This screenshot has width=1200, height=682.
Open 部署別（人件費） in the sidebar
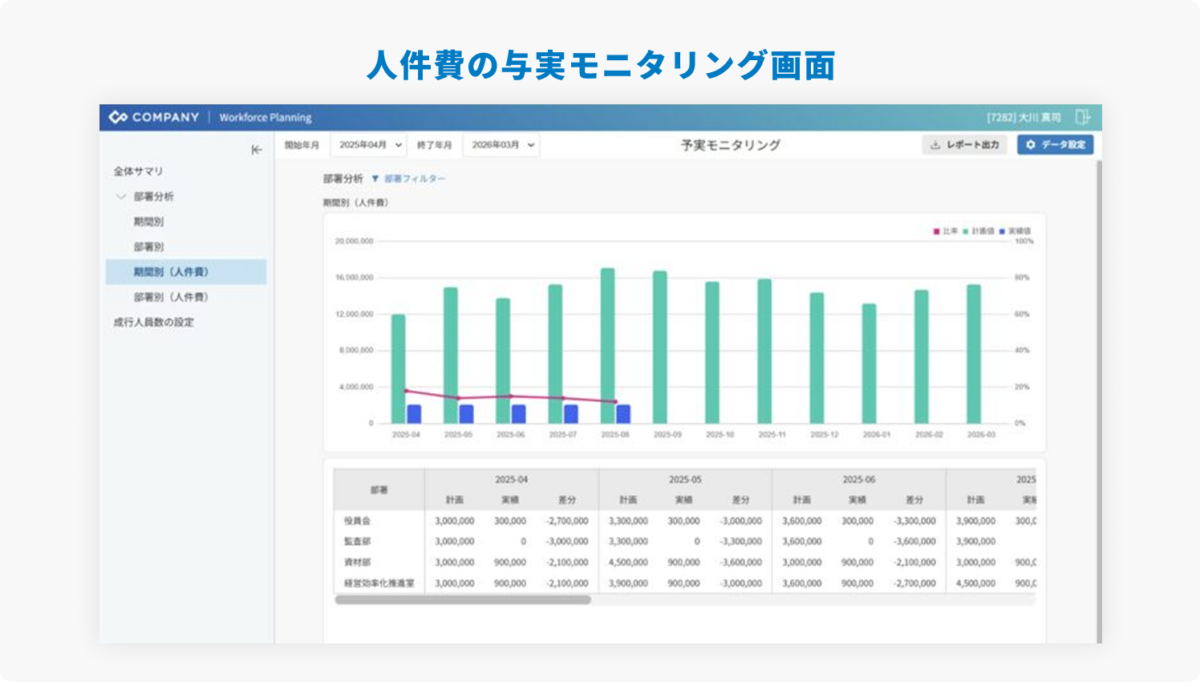(170, 297)
